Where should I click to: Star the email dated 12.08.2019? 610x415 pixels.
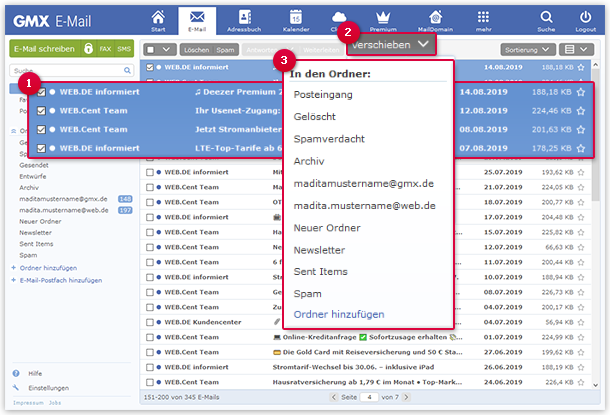tap(581, 111)
